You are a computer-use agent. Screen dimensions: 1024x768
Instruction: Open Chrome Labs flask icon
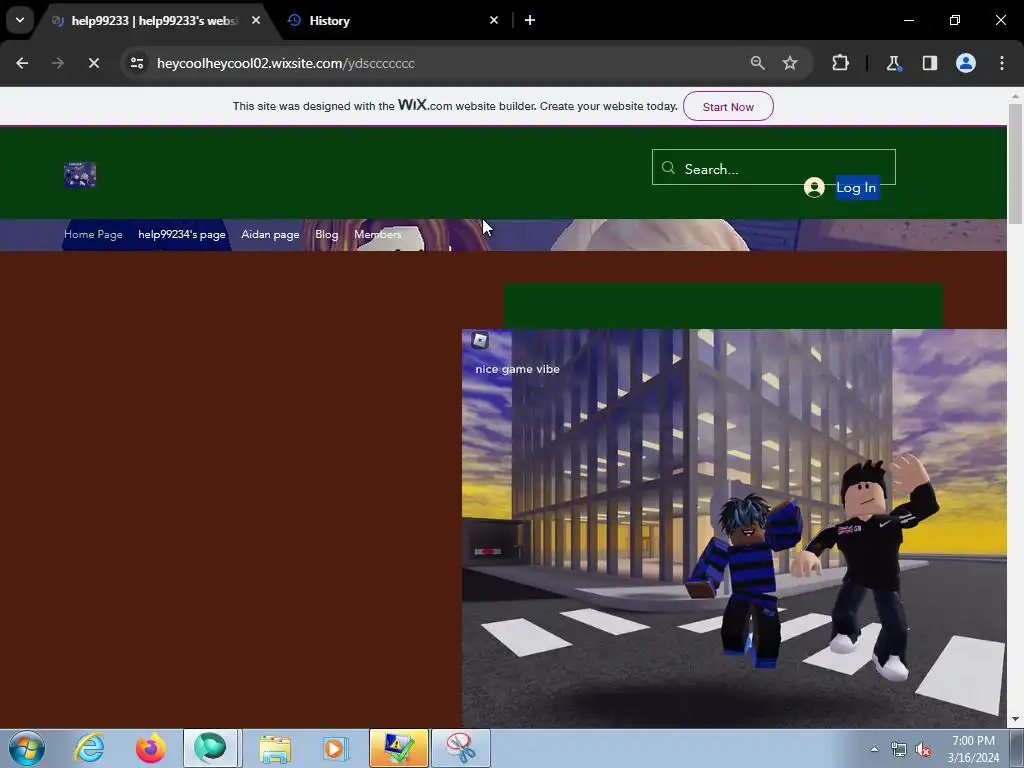point(893,63)
